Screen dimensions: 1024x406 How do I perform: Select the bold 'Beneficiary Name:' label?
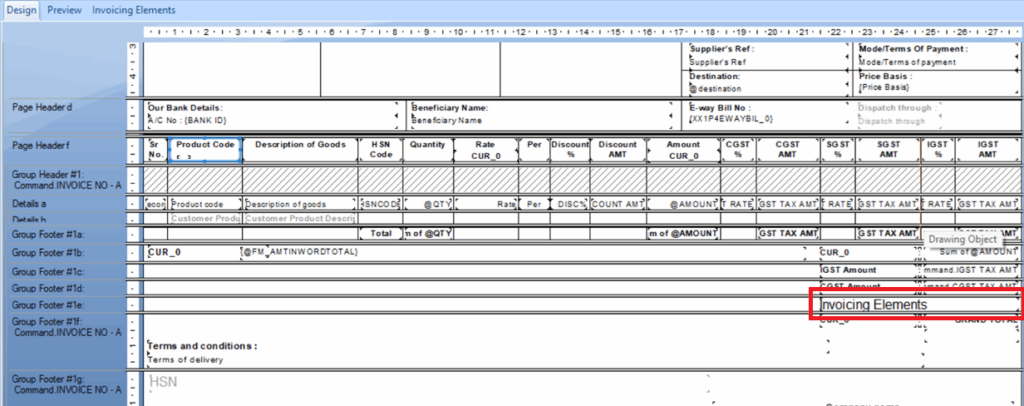(450, 108)
